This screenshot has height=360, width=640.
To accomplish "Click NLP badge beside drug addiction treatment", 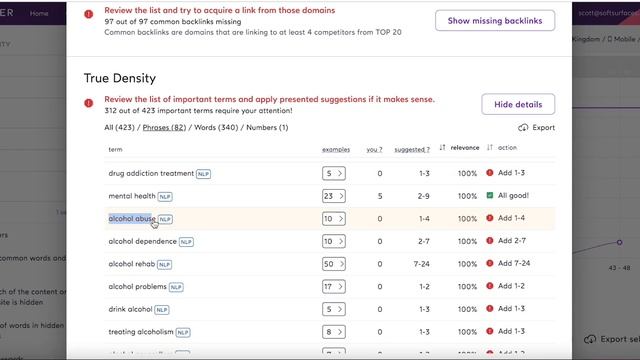I will [203, 174].
